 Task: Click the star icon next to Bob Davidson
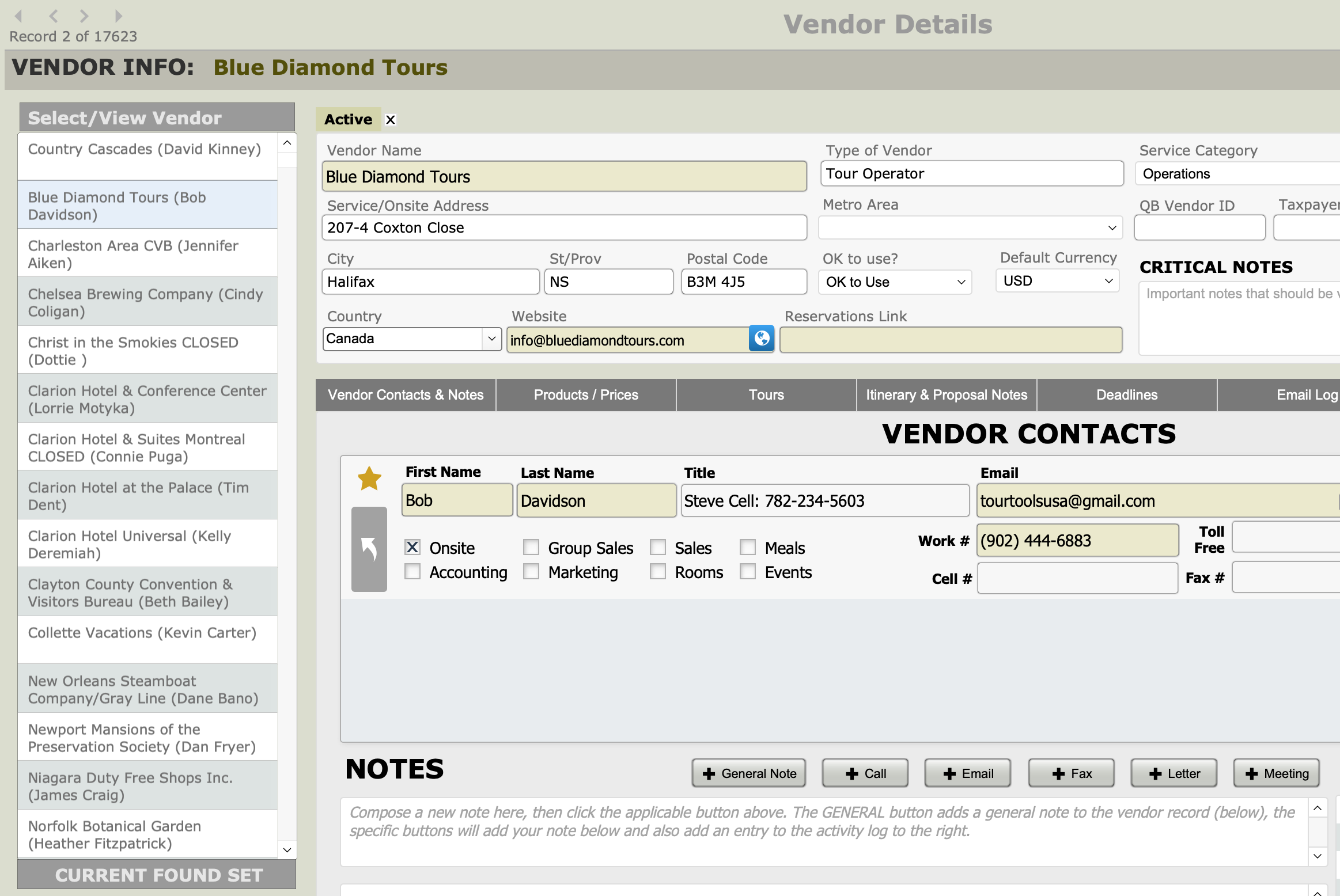click(369, 478)
